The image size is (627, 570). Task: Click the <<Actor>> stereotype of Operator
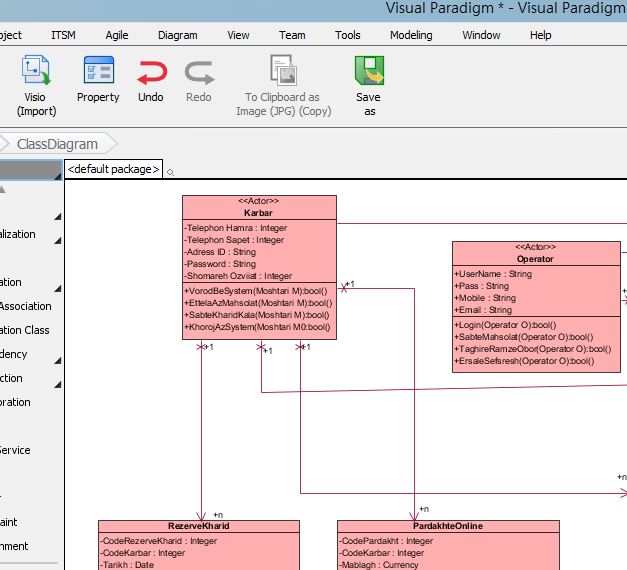tap(535, 247)
